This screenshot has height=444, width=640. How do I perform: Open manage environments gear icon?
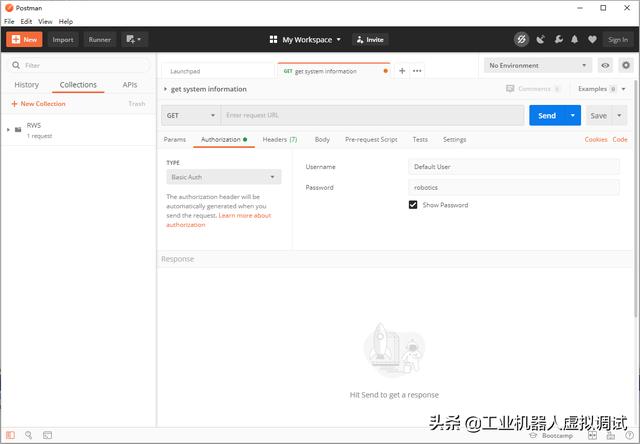click(626, 65)
